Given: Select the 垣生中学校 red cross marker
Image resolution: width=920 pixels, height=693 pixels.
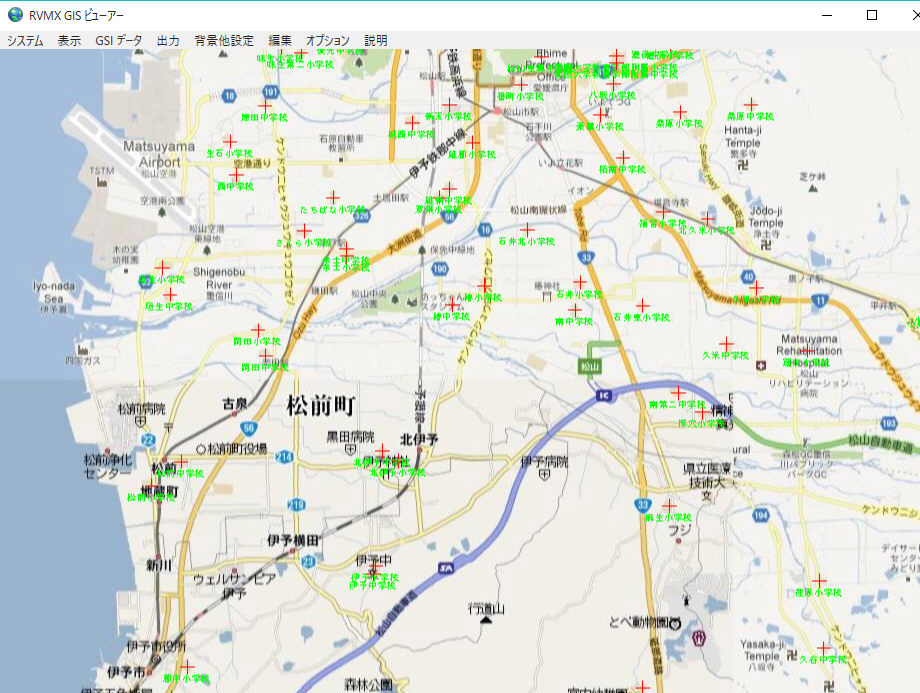Looking at the screenshot, I should click(169, 295).
